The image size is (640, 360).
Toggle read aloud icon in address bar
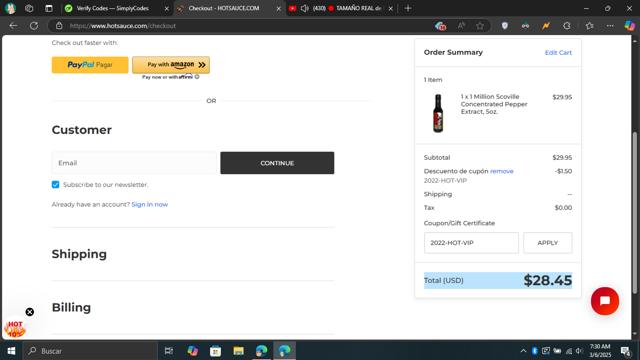pos(461,26)
